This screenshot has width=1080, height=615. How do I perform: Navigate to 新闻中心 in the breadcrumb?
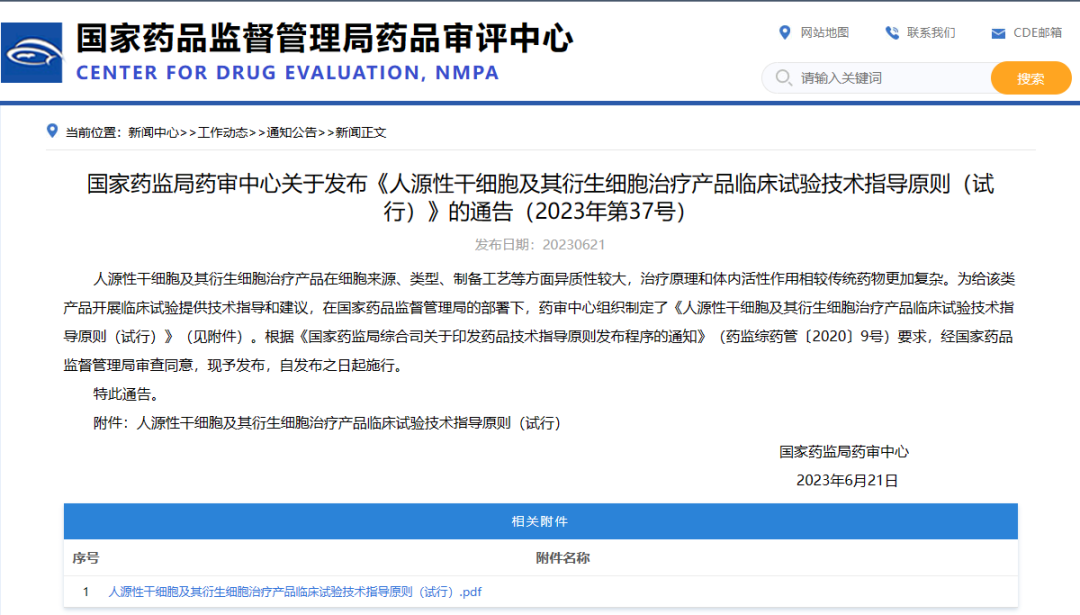pos(153,132)
